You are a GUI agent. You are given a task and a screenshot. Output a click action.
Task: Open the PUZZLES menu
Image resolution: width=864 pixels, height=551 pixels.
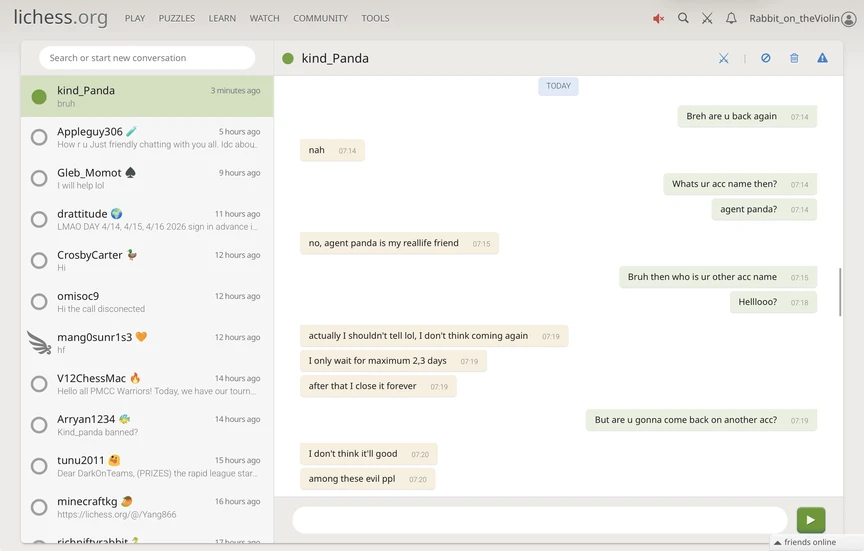177,18
